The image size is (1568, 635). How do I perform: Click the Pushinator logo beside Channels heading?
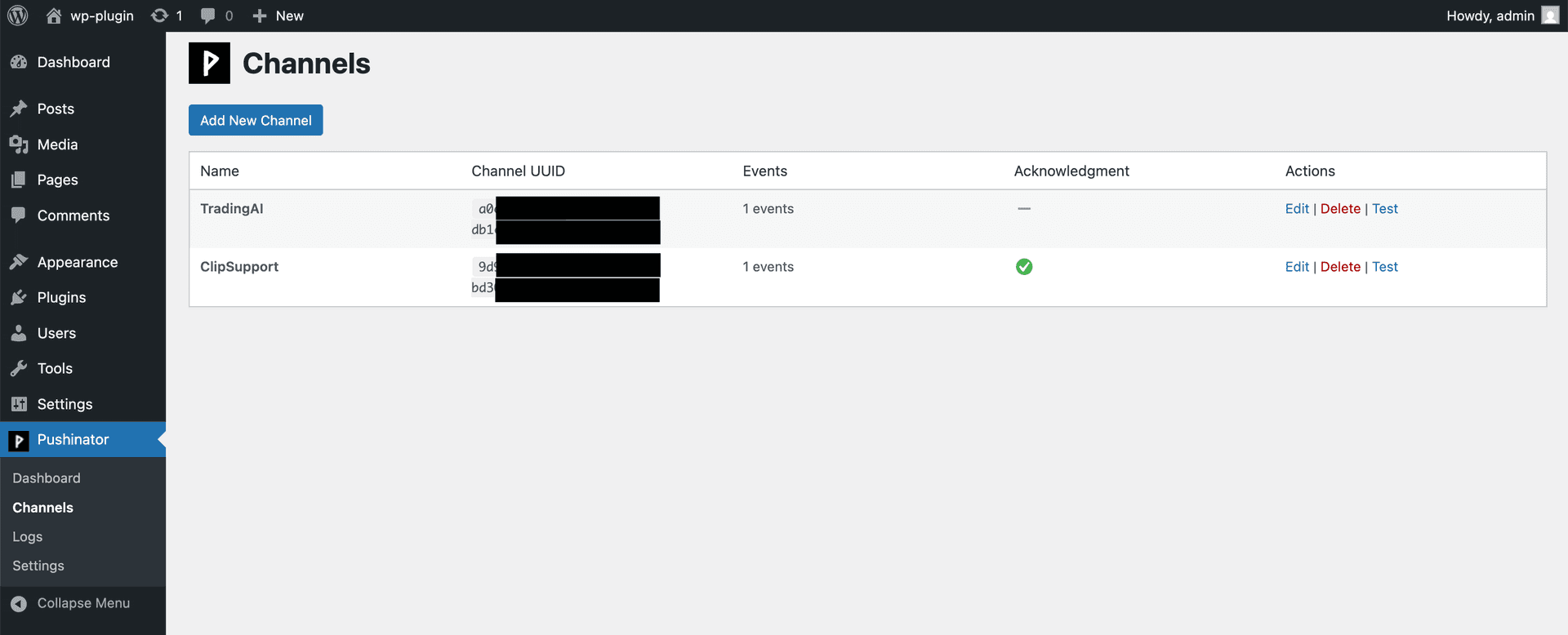(209, 63)
